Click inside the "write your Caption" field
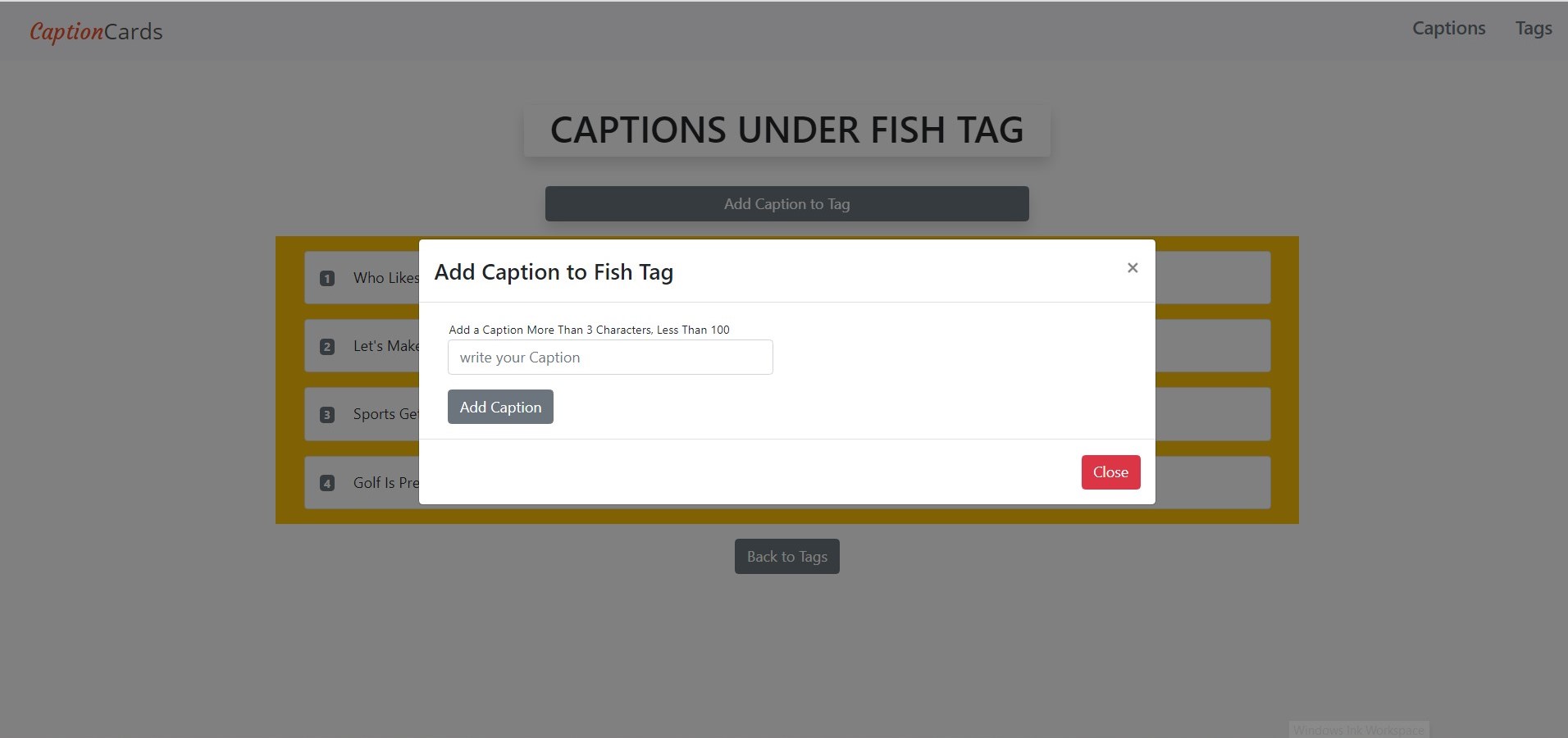Image resolution: width=1568 pixels, height=738 pixels. [x=610, y=357]
